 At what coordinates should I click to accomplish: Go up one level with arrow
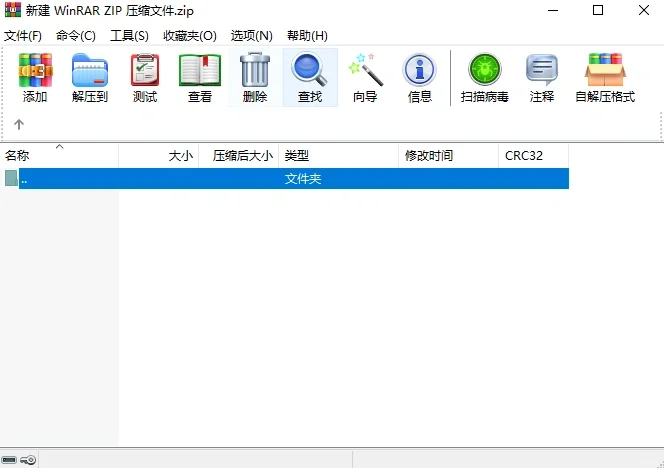19,125
